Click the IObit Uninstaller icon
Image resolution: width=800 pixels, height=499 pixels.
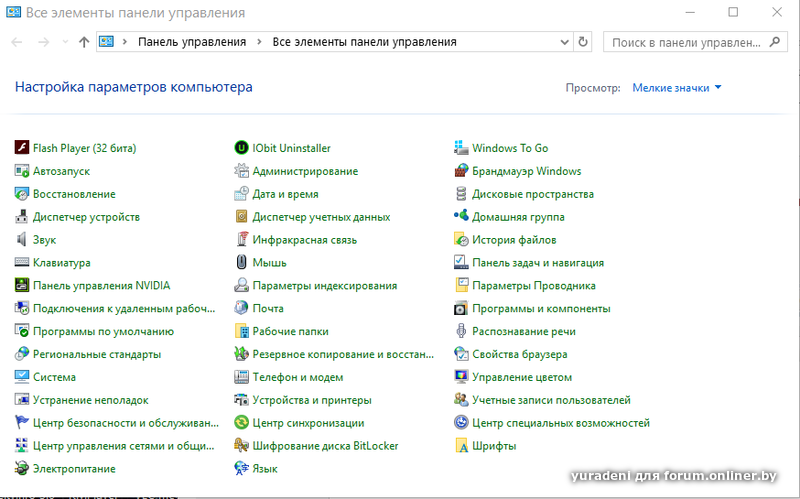pyautogui.click(x=241, y=148)
